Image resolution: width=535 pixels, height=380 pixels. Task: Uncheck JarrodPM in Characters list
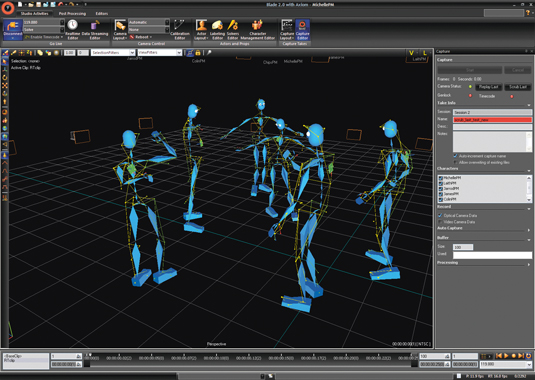pyautogui.click(x=440, y=189)
